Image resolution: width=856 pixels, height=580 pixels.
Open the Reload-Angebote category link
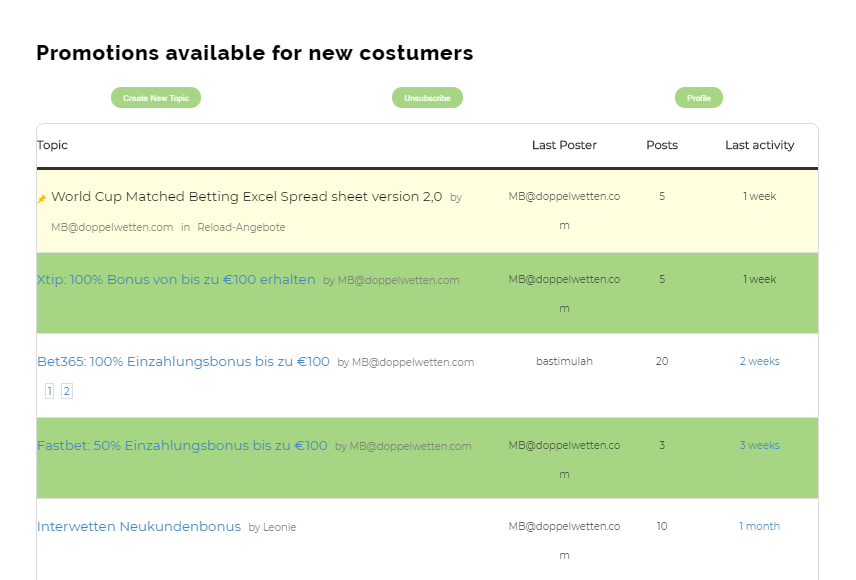click(241, 228)
